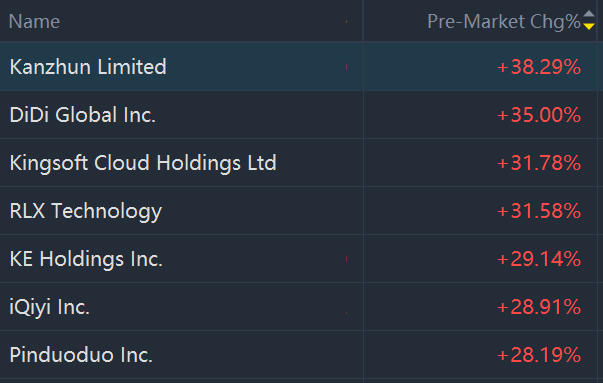603x383 pixels.
Task: Select the Kanzhun Limited row
Action: (x=298, y=67)
